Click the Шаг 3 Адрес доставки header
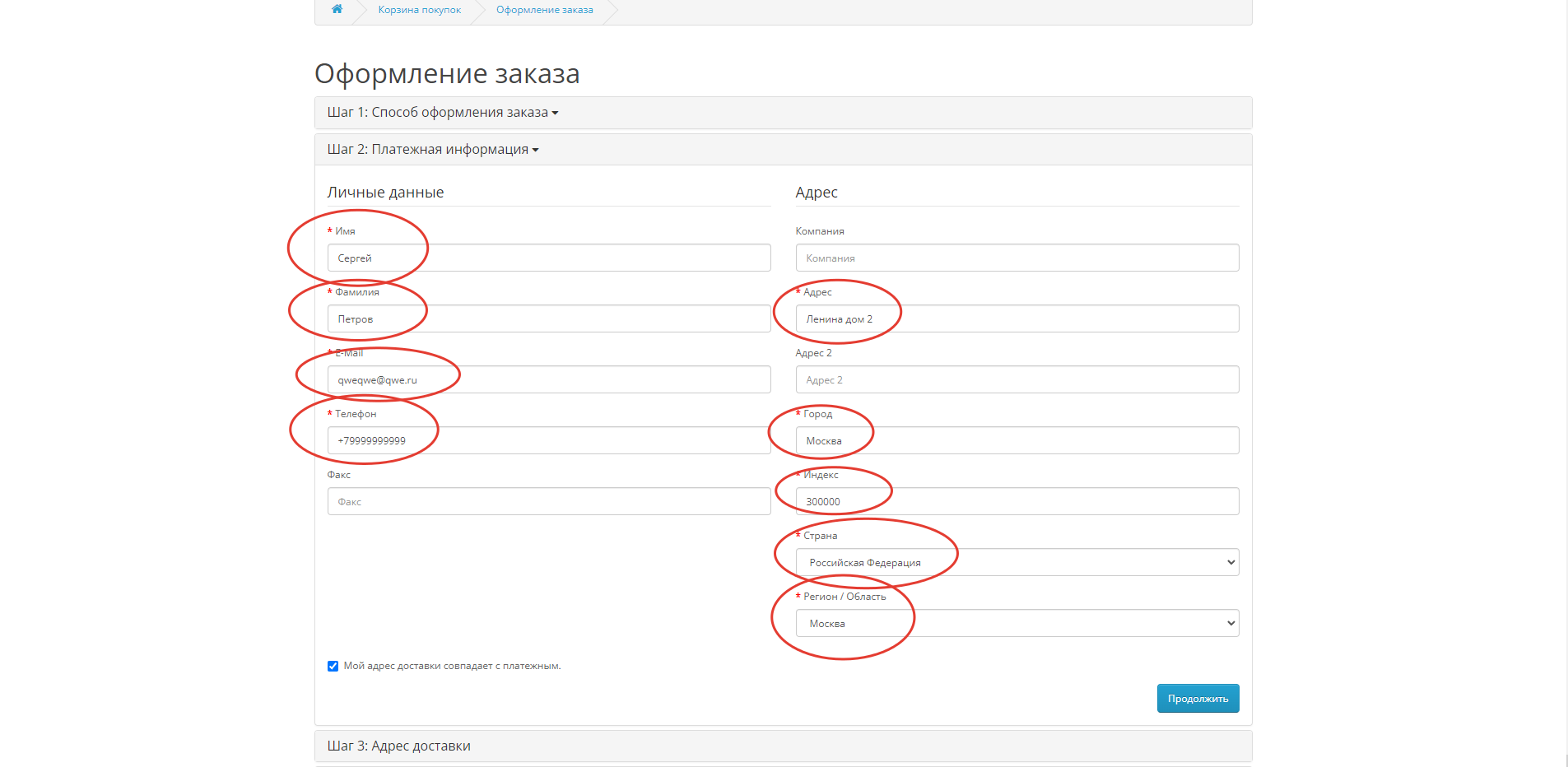The height and width of the screenshot is (767, 1568). point(399,746)
